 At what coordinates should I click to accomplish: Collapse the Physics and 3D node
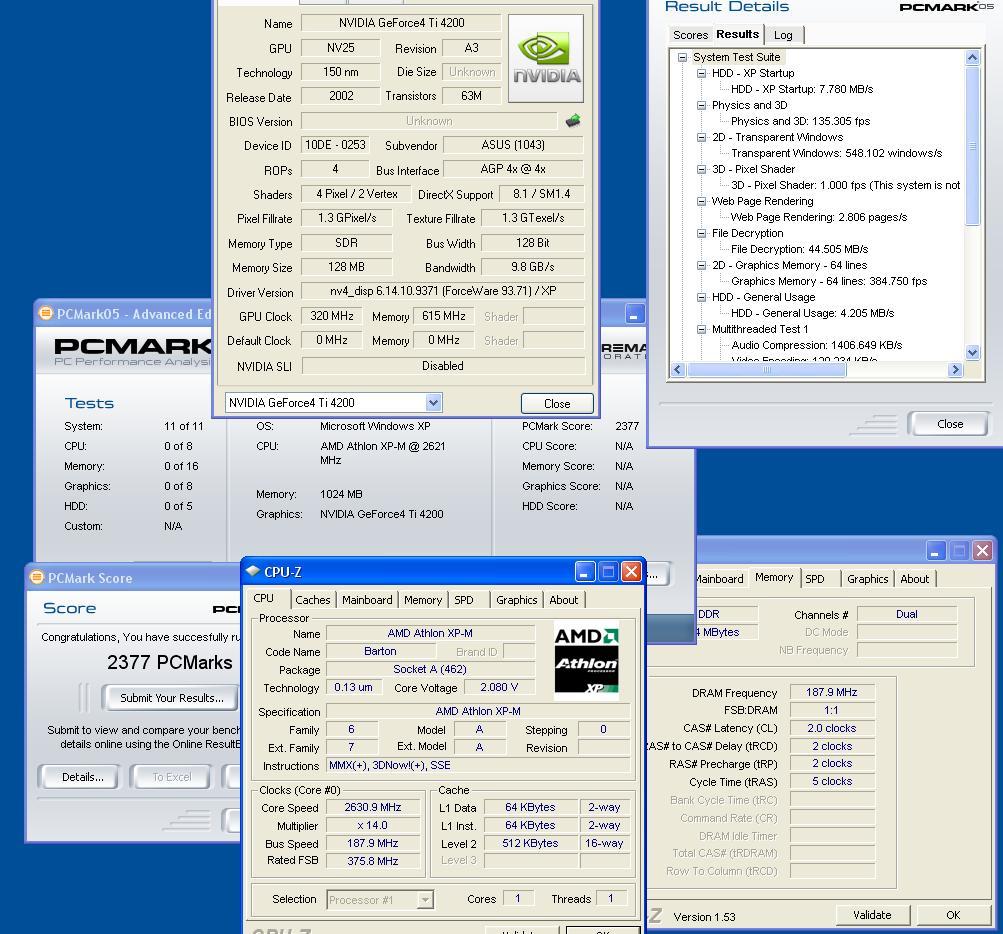pyautogui.click(x=702, y=105)
